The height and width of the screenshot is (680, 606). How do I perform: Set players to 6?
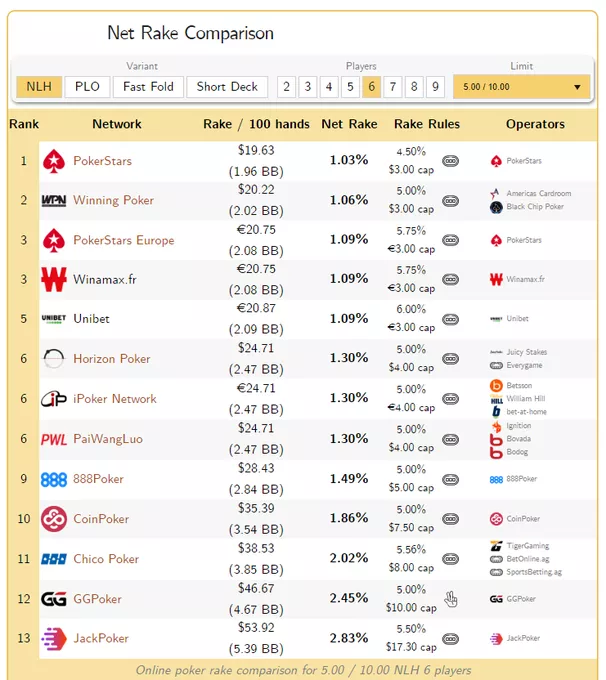(371, 87)
